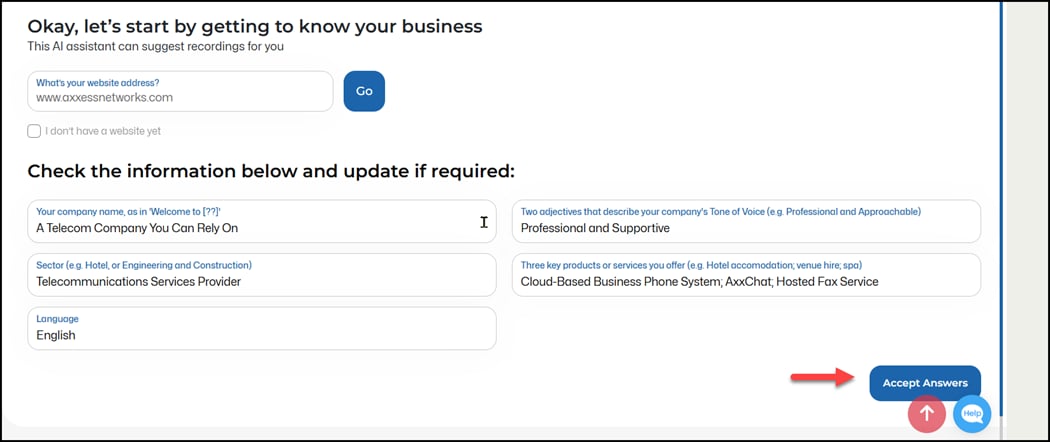This screenshot has width=1050, height=442.
Task: Click the 'I don't have a website yet' label text
Action: [x=102, y=131]
